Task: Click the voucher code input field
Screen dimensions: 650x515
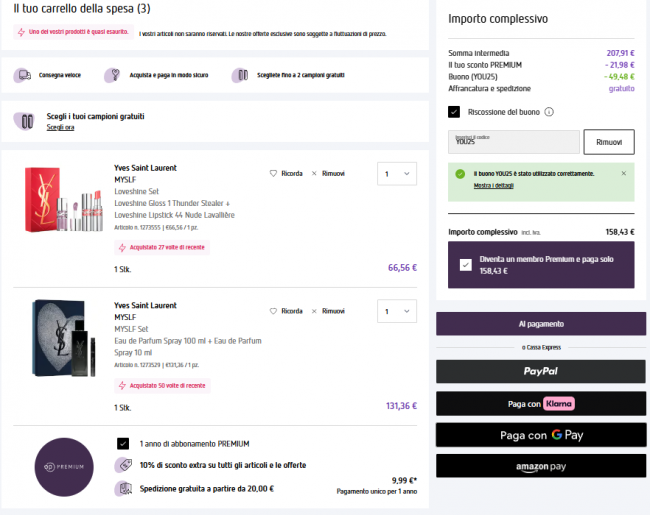Action: tap(513, 142)
